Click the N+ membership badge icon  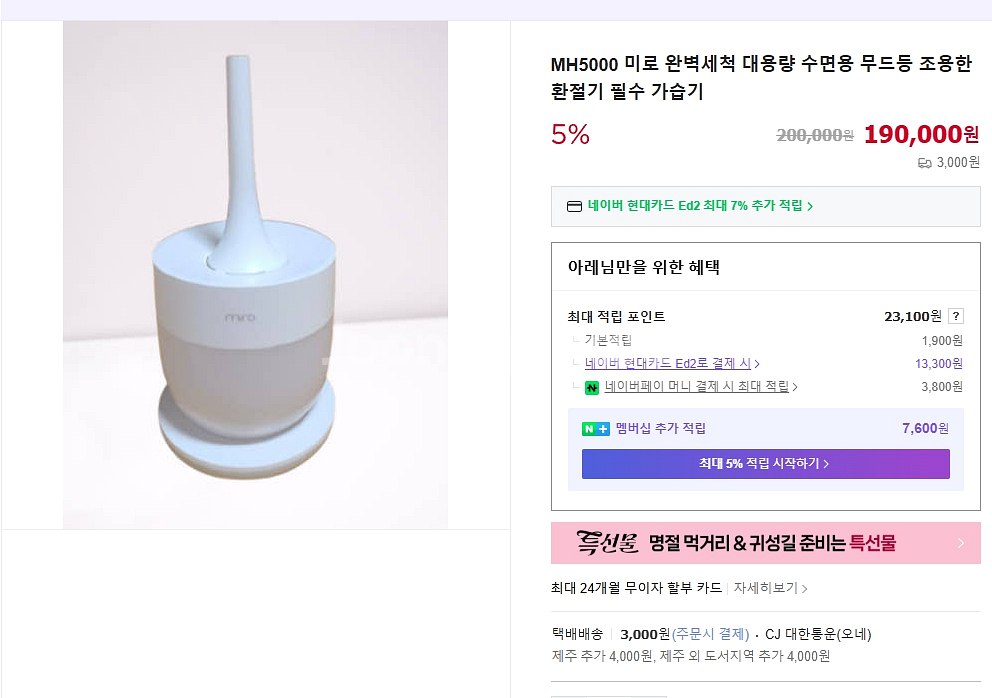point(595,429)
